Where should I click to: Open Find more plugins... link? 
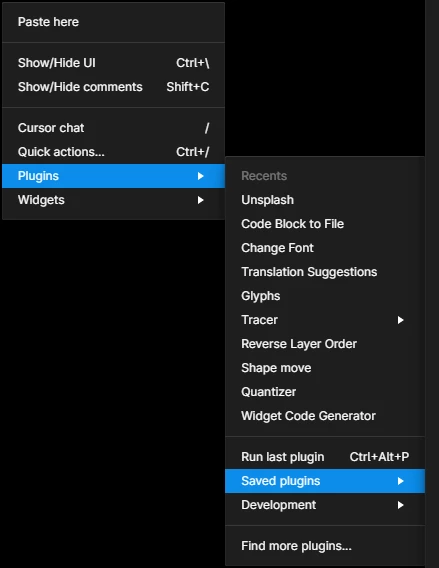click(325, 546)
